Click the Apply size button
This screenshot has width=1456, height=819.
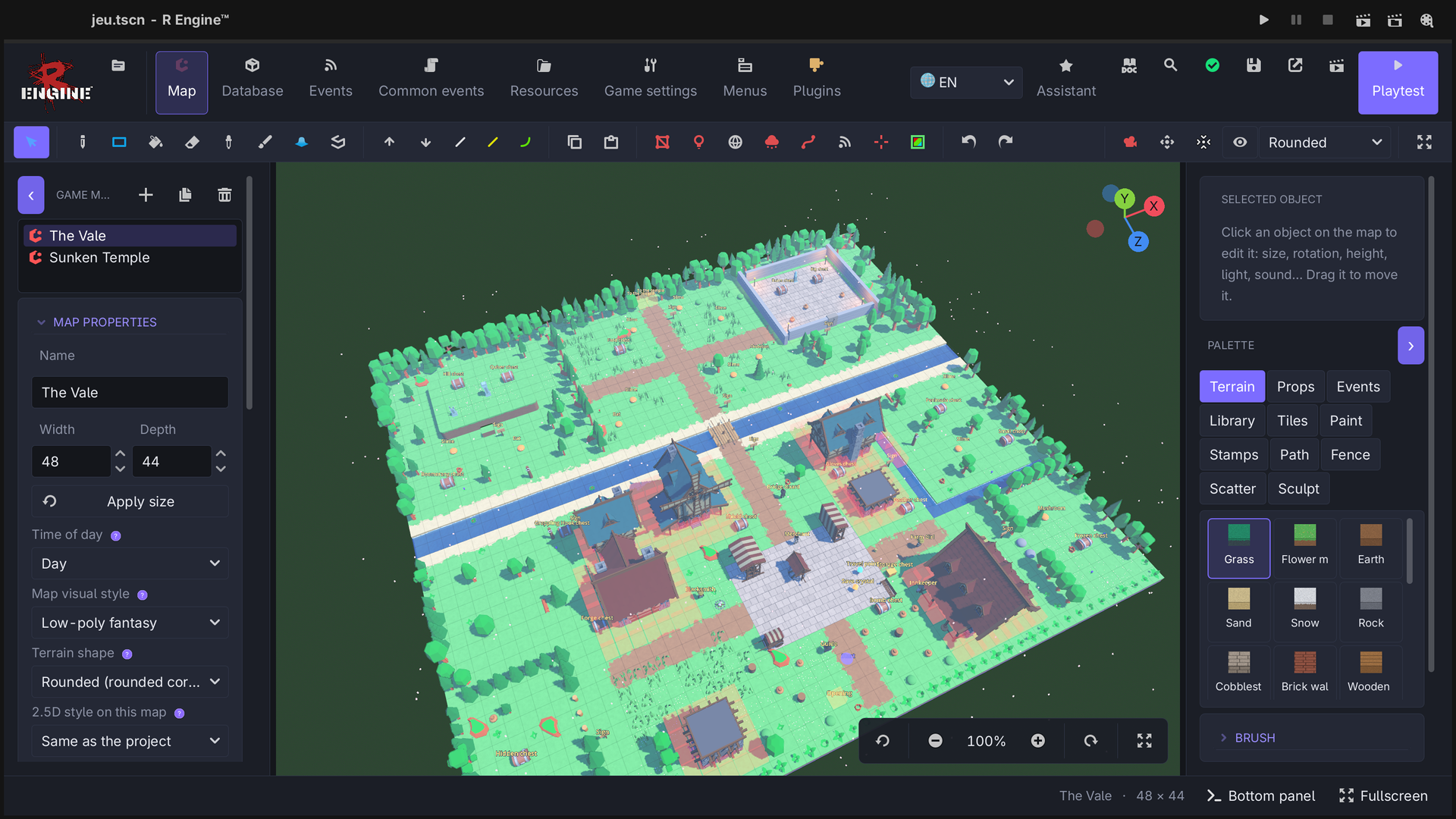click(130, 501)
